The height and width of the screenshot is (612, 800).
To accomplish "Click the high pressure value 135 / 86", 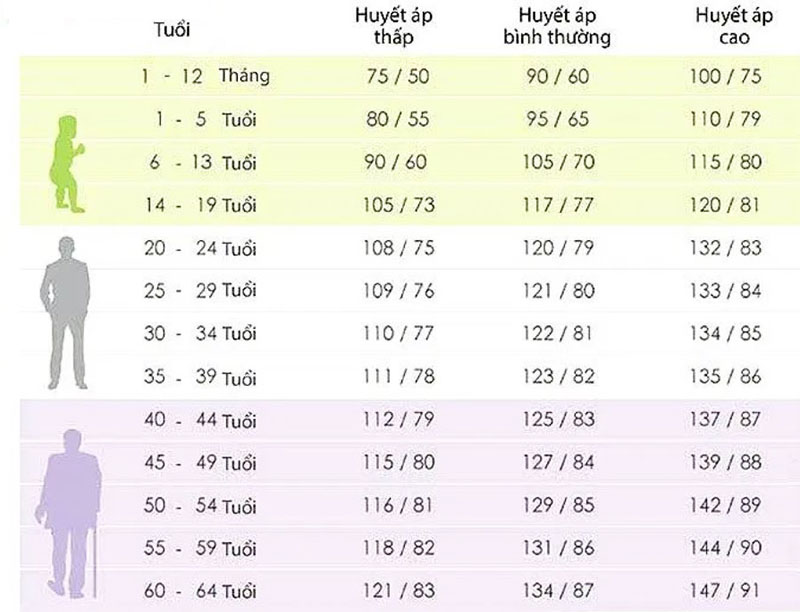I will (x=725, y=377).
